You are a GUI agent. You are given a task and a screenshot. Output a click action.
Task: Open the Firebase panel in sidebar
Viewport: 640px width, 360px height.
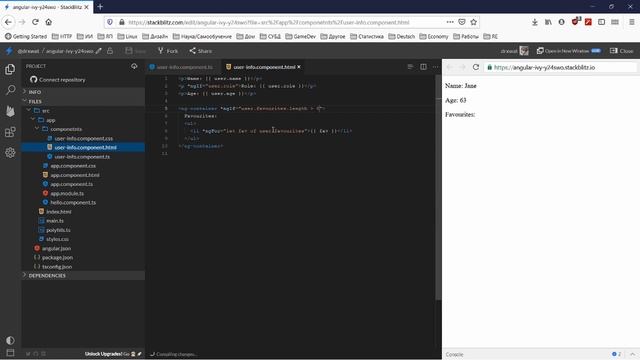[10, 111]
